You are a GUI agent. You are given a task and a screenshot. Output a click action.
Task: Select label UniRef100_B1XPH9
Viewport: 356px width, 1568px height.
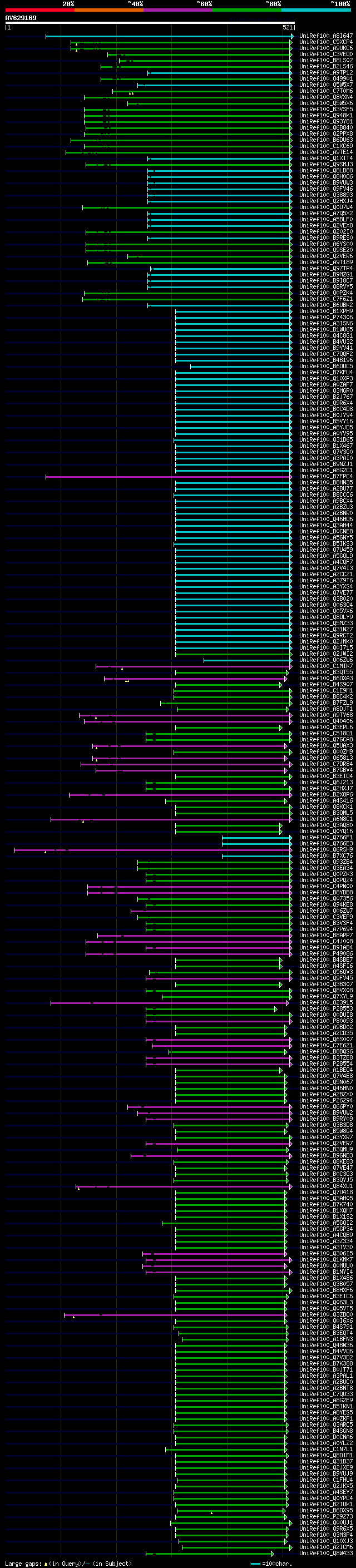pyautogui.click(x=325, y=311)
